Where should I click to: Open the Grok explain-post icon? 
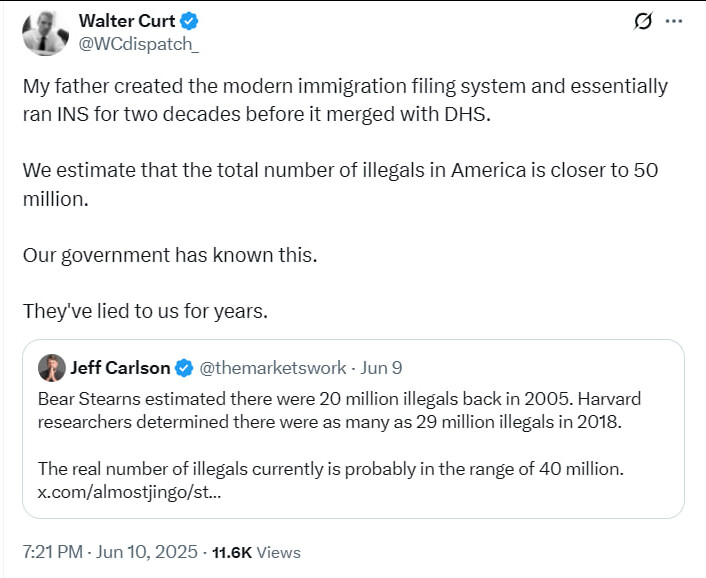pos(643,21)
